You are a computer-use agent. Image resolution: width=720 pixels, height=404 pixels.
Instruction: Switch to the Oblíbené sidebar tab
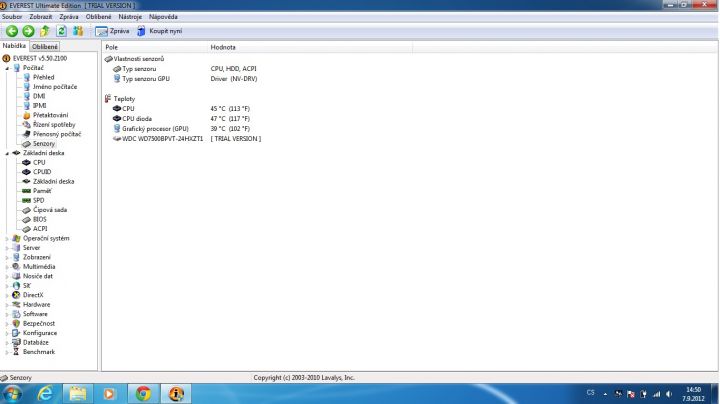pos(45,46)
